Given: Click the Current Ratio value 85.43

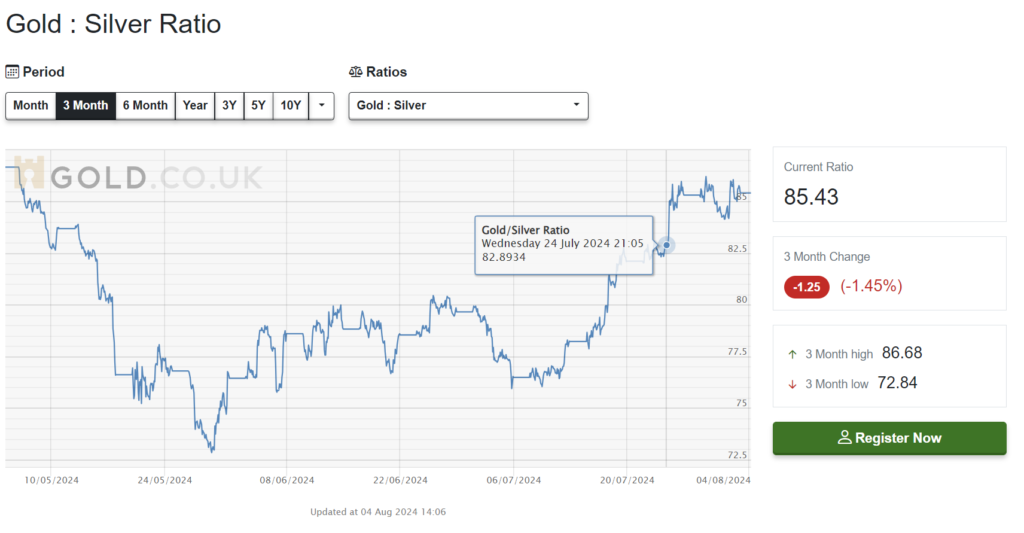Looking at the screenshot, I should [x=811, y=197].
